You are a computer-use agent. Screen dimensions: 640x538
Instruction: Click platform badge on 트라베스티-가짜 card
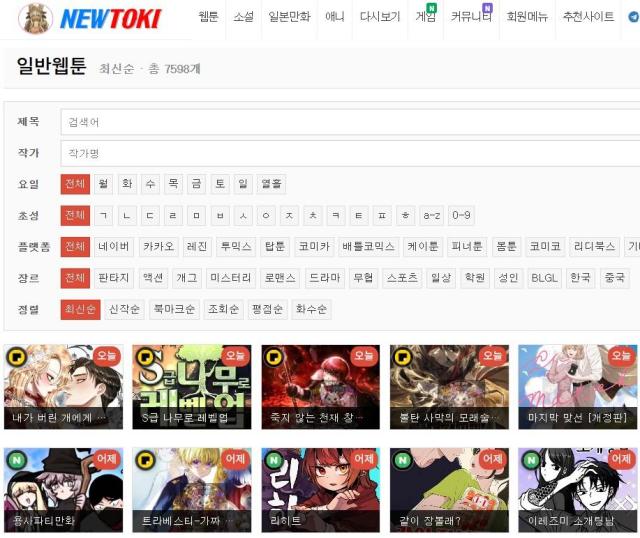click(145, 460)
